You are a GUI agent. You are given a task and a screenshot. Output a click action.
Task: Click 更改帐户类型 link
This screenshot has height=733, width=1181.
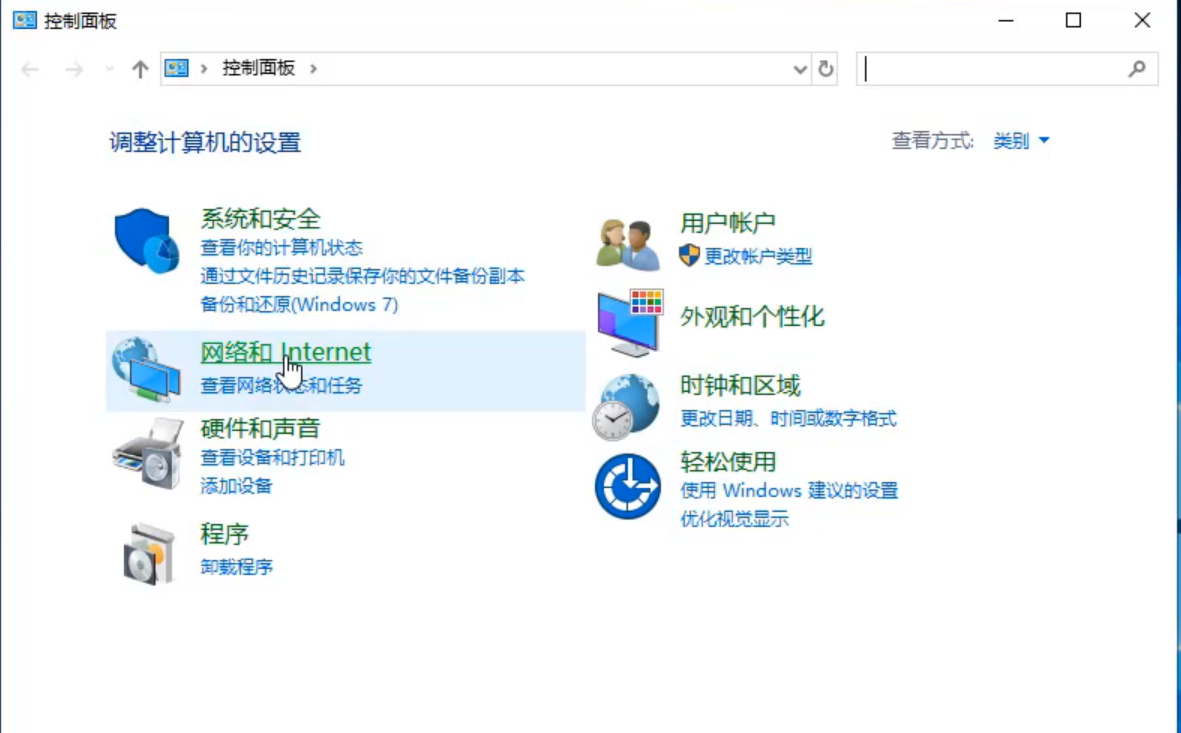(x=758, y=257)
